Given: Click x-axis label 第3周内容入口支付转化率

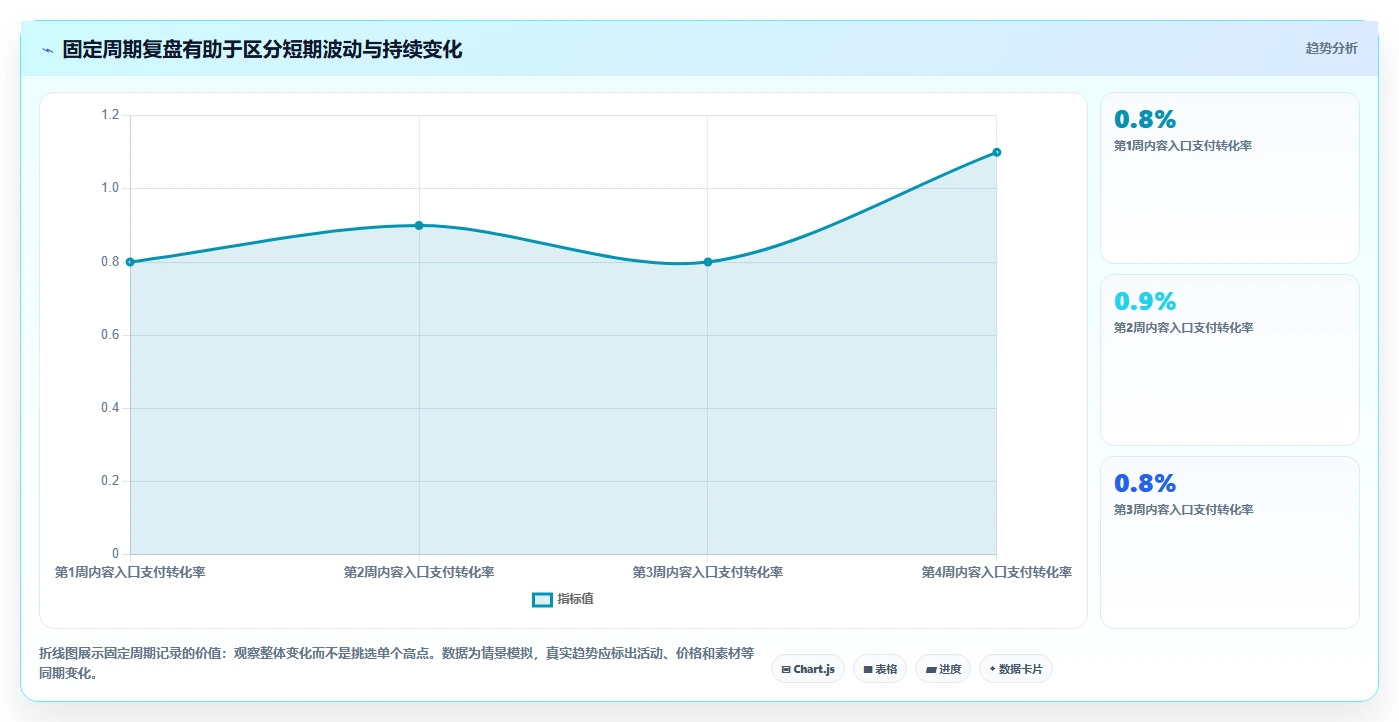Looking at the screenshot, I should click(x=708, y=572).
